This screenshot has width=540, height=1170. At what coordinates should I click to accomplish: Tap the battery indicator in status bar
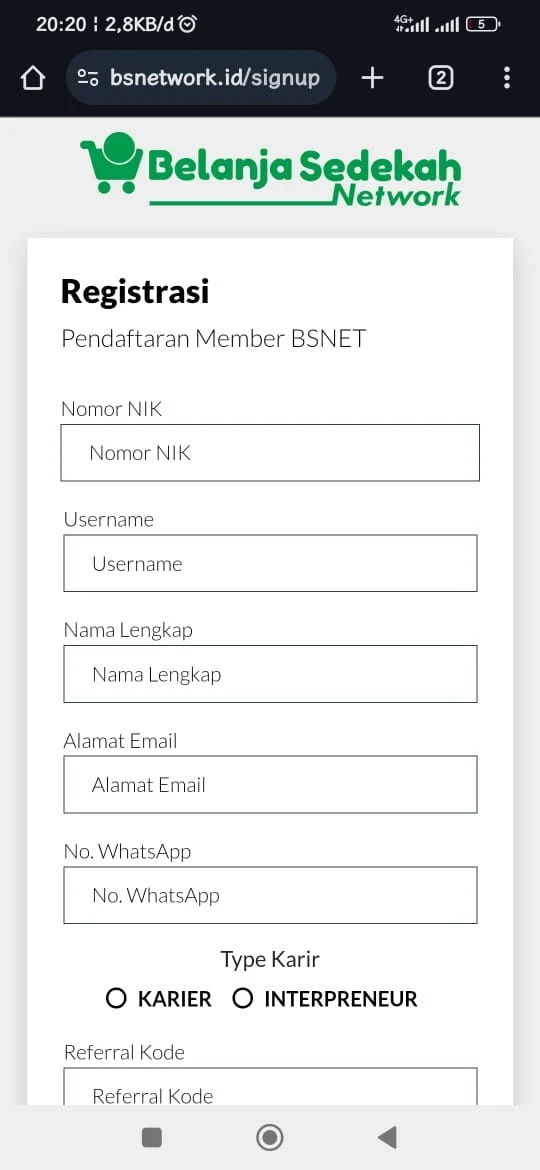click(483, 25)
